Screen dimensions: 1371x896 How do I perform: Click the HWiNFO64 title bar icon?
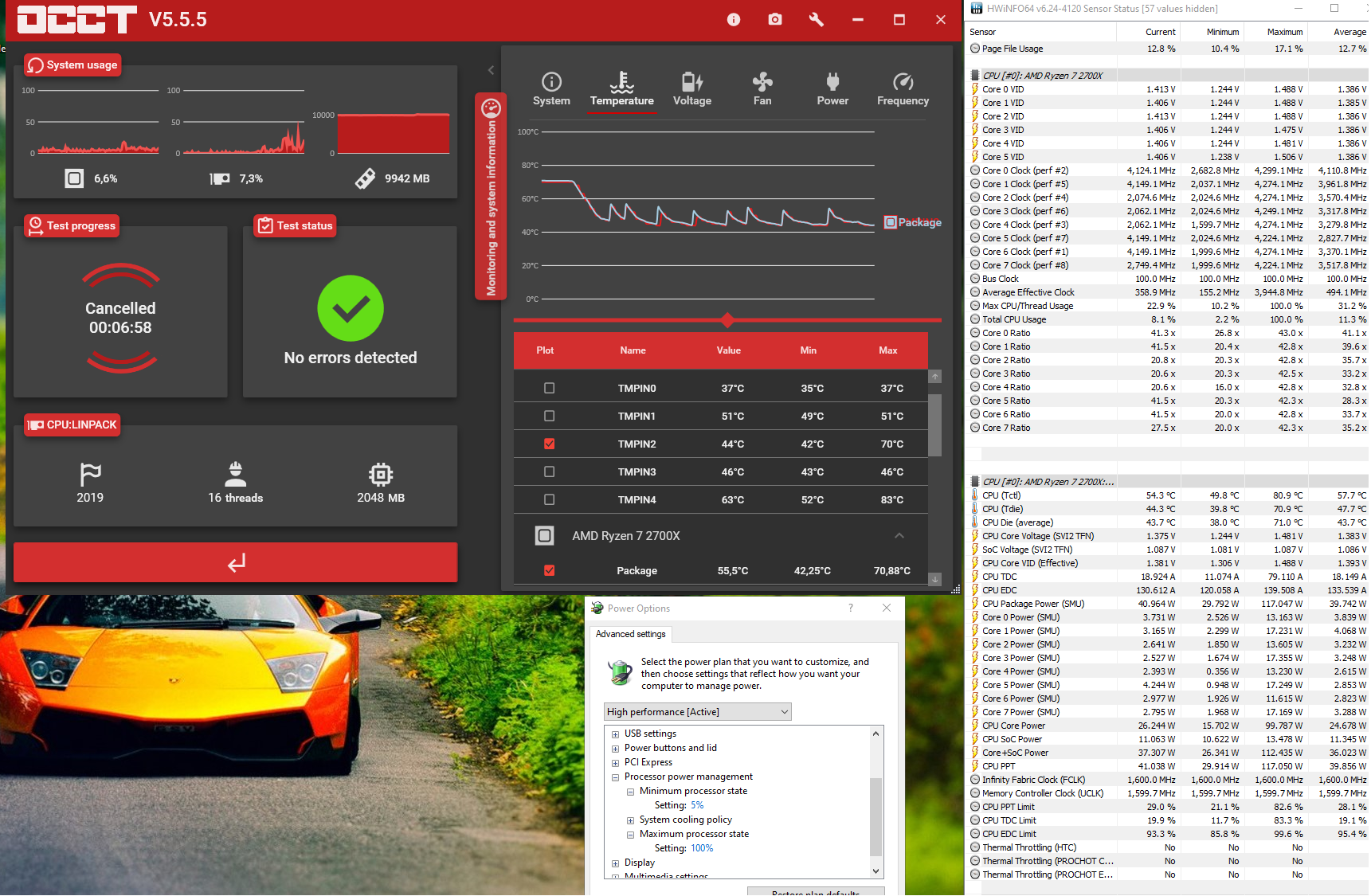(976, 8)
